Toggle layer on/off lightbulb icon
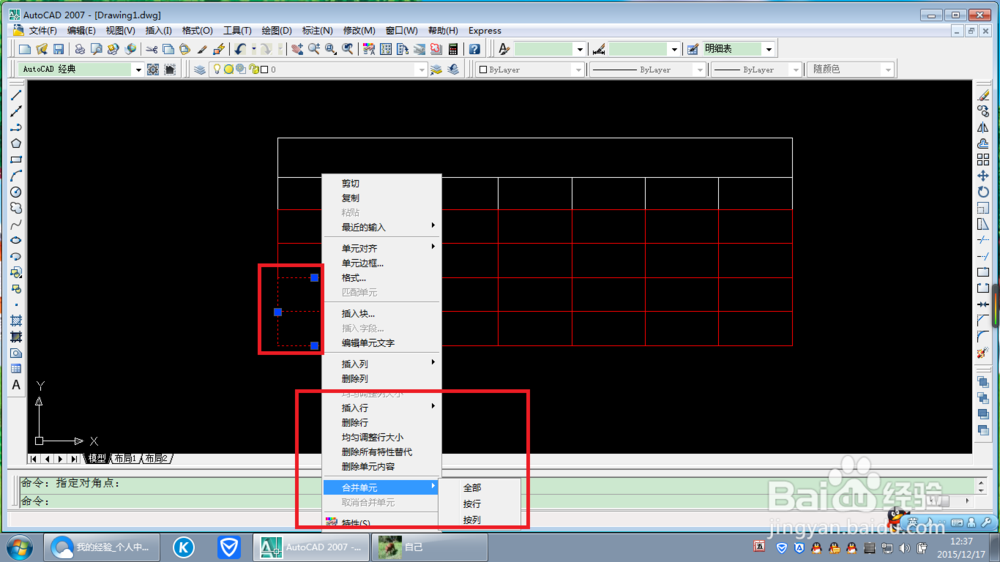Image resolution: width=1000 pixels, height=562 pixels. 217,70
